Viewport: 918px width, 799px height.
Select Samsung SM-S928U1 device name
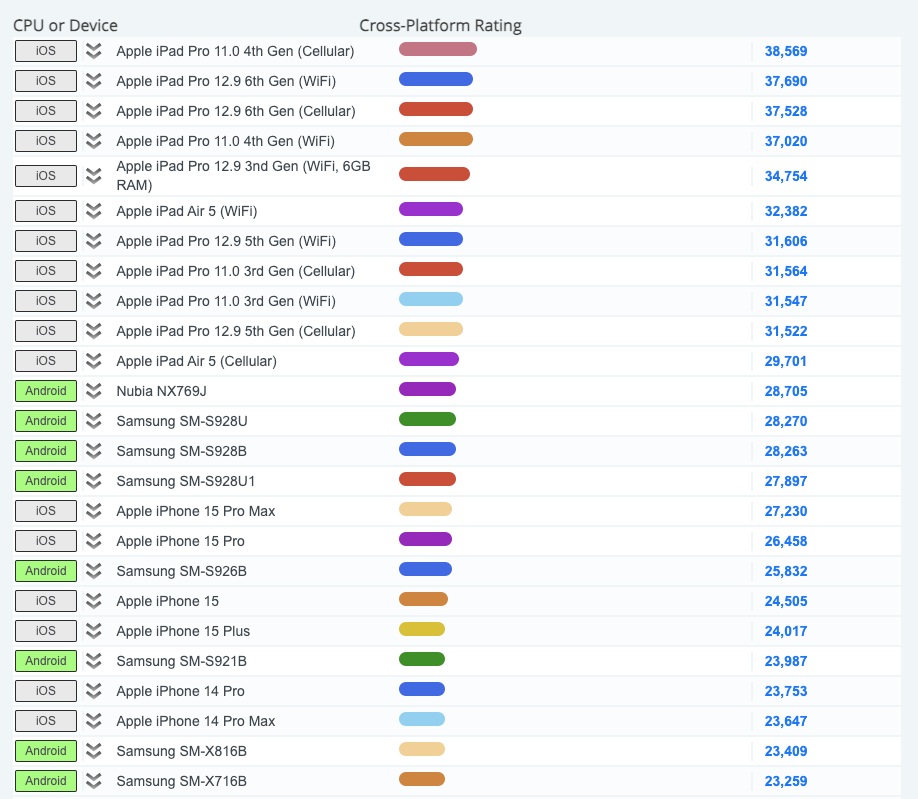(x=186, y=481)
